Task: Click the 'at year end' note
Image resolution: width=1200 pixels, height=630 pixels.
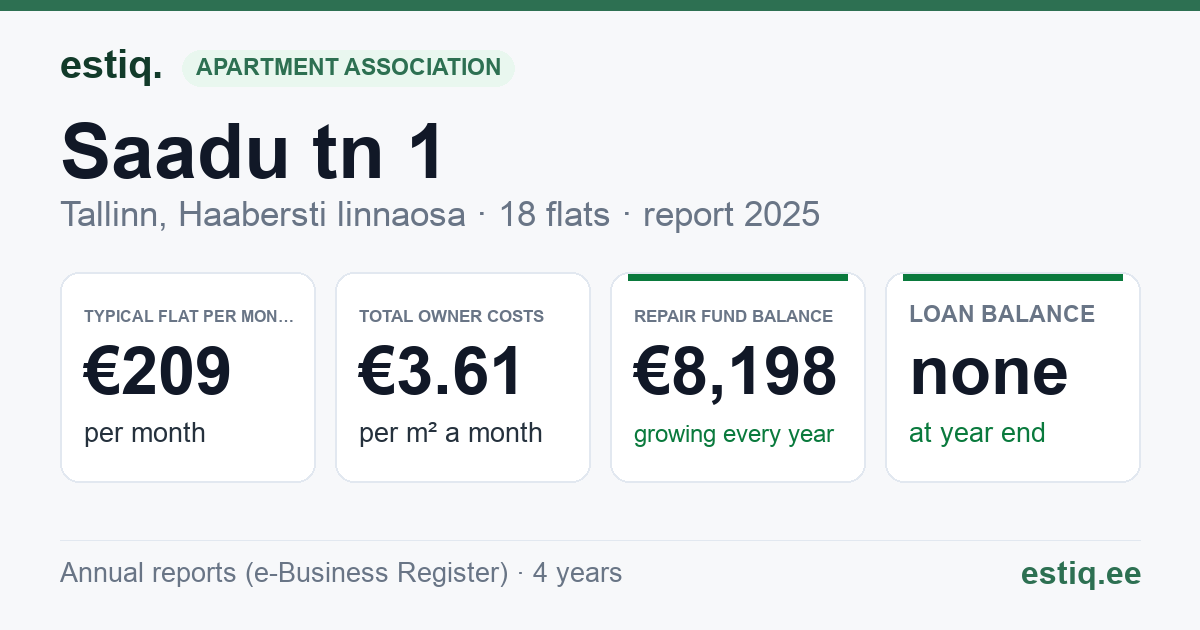Action: (x=977, y=433)
